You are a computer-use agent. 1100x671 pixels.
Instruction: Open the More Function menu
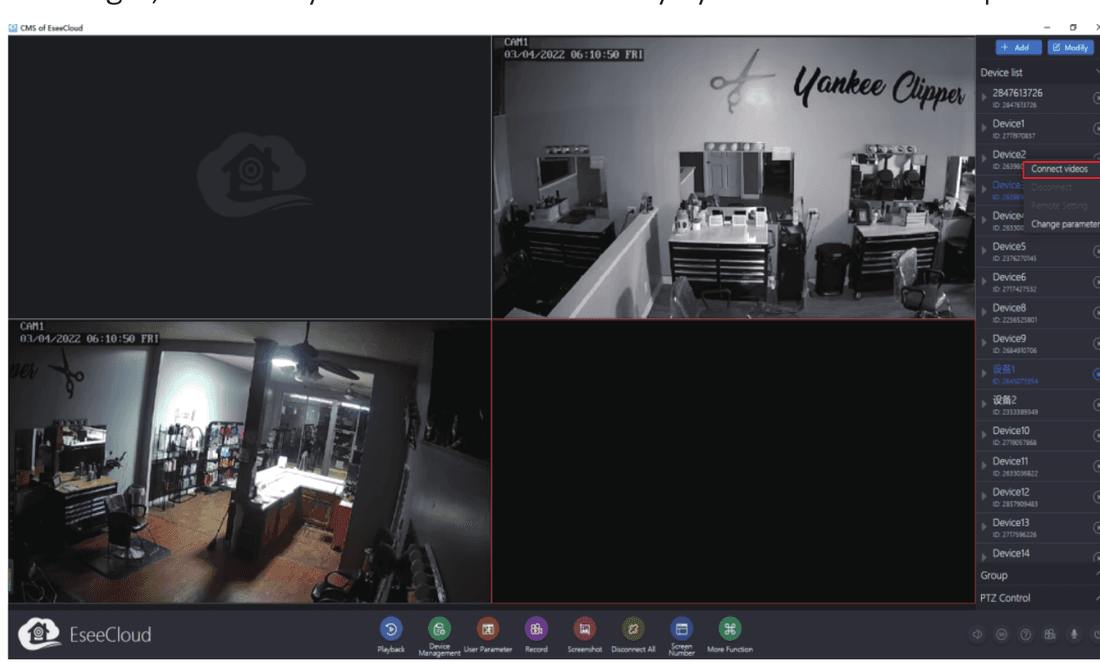pos(730,629)
